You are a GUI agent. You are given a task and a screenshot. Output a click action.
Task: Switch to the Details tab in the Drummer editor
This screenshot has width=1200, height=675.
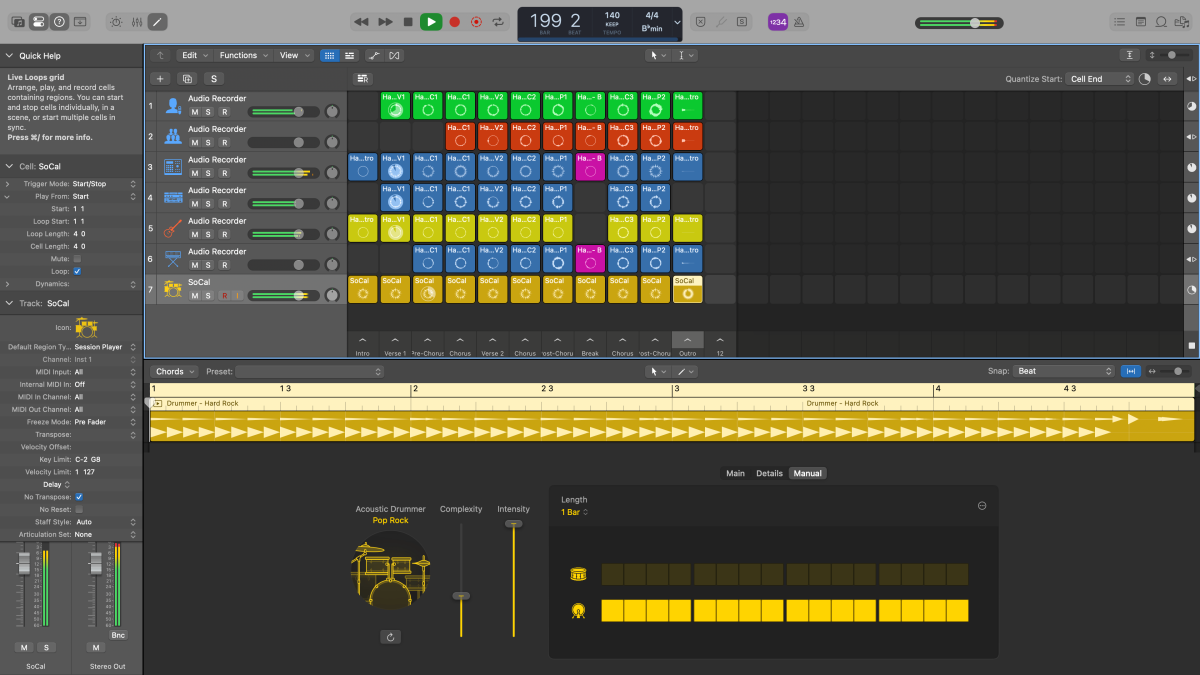coord(769,473)
